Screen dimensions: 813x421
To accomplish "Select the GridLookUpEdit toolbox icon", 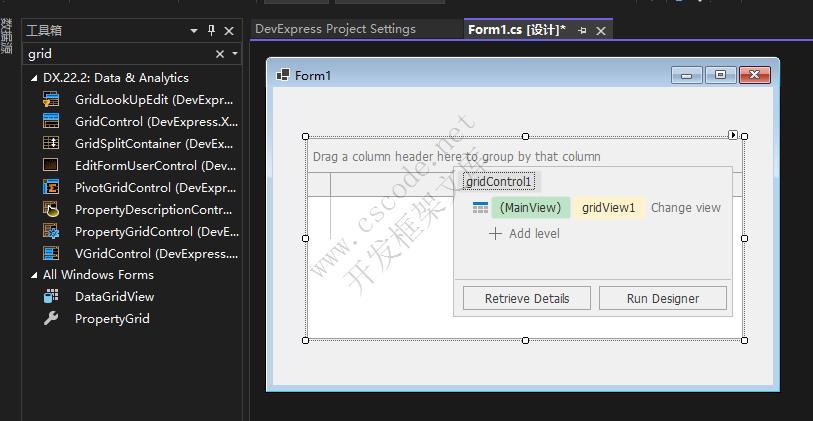I will (x=51, y=100).
